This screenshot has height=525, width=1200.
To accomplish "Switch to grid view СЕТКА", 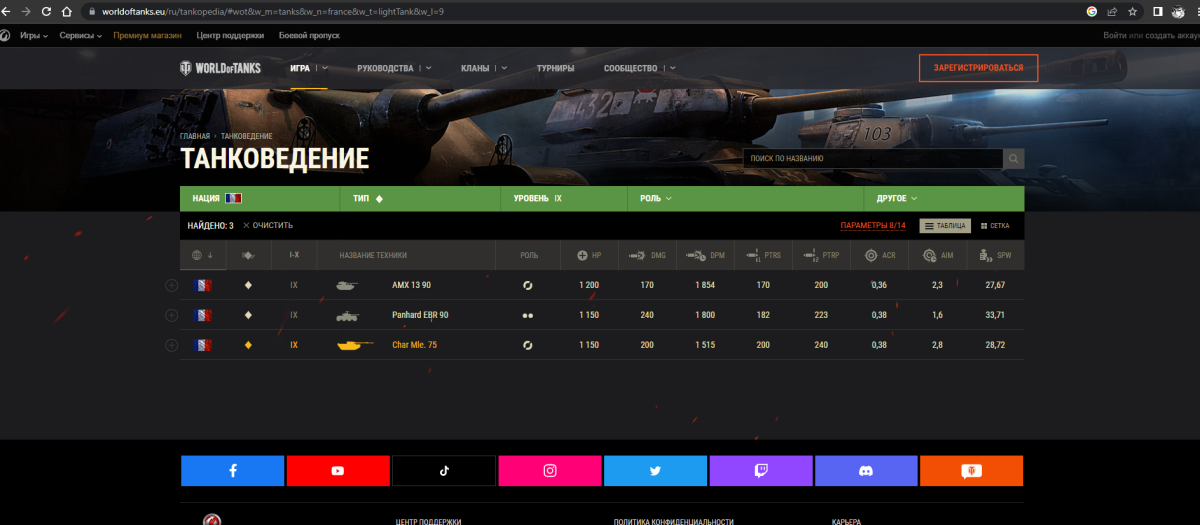I will click(995, 226).
